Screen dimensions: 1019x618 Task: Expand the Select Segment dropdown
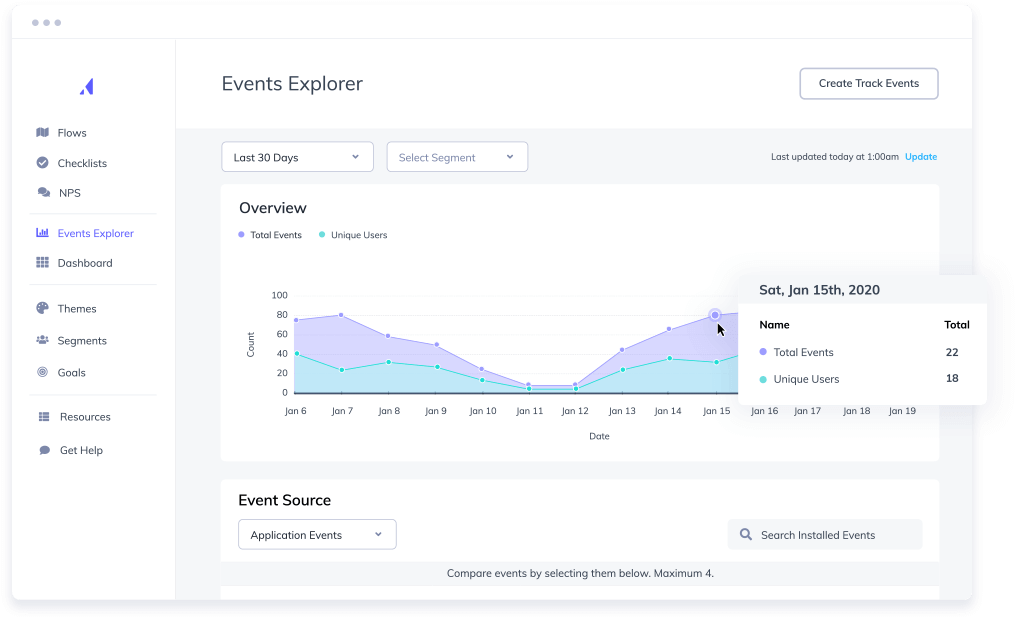(x=457, y=157)
